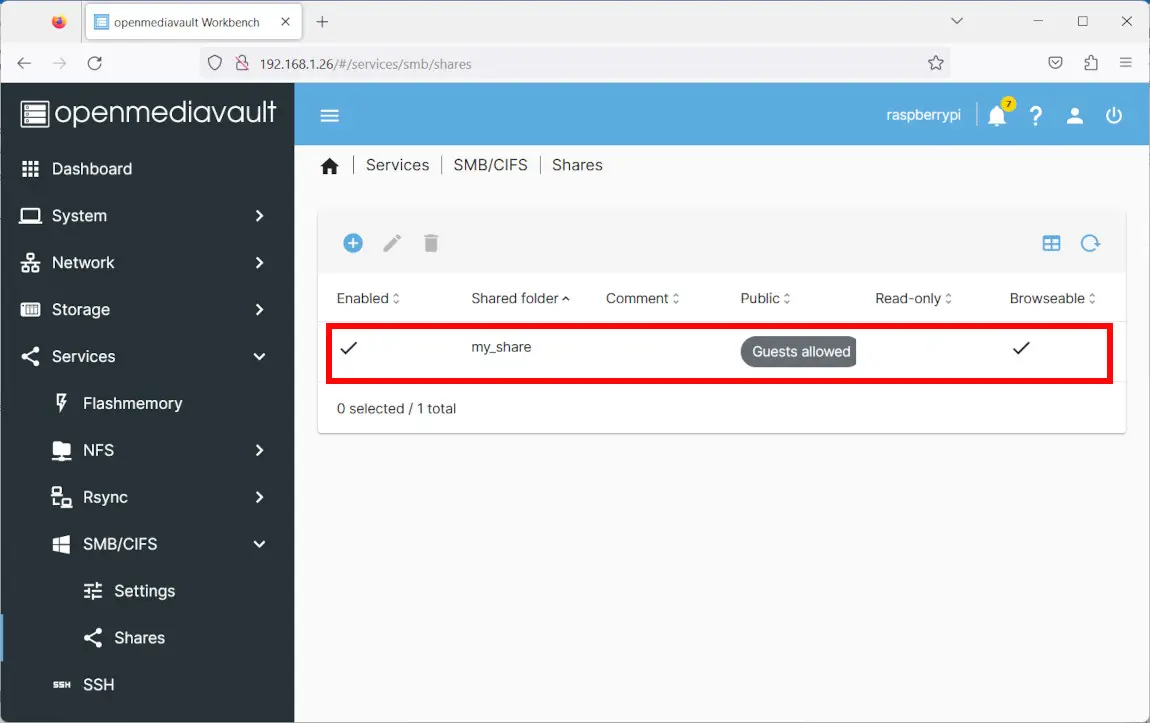This screenshot has width=1150, height=723.
Task: Expand the Storage menu section
Action: point(147,310)
